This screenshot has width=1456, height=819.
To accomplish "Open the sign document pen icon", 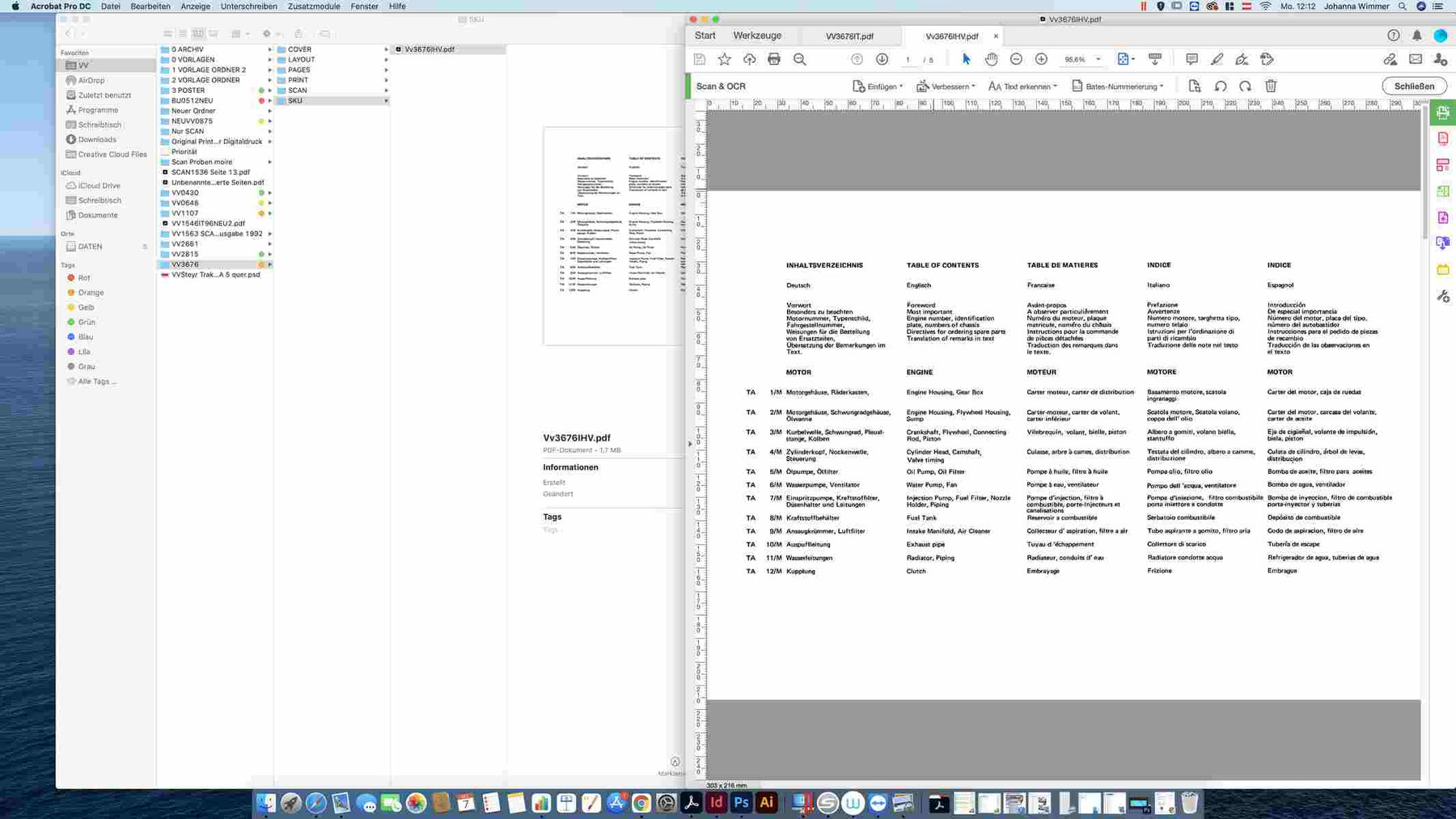I will point(1242,59).
